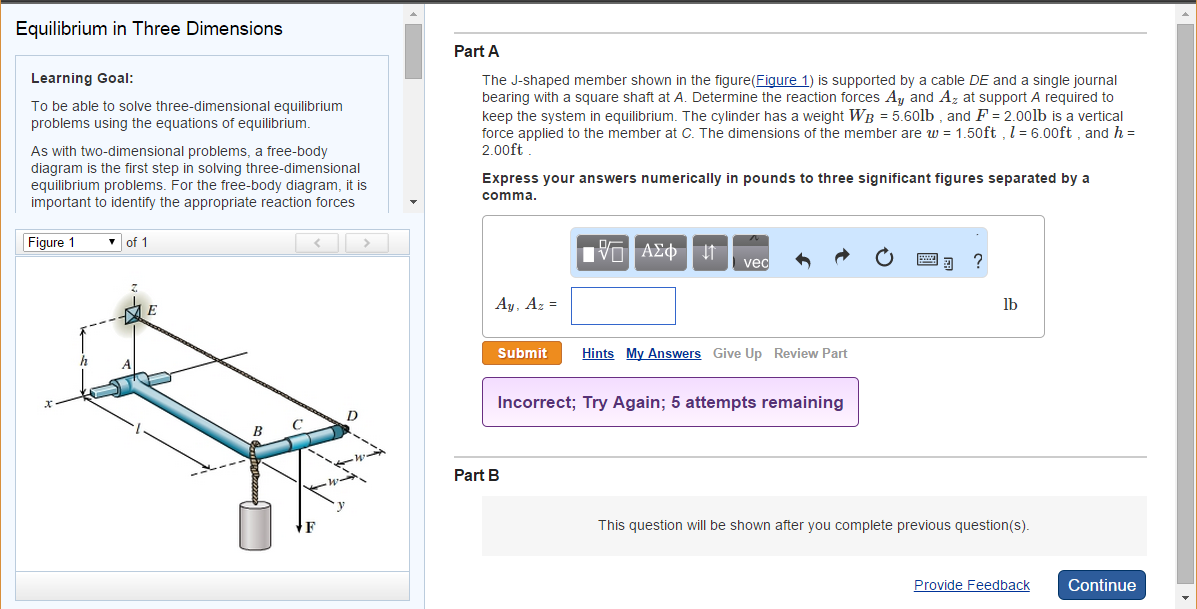Screen dimensions: 1197x609
Task: Click the up-down arrows unit toggle icon
Action: coord(710,252)
